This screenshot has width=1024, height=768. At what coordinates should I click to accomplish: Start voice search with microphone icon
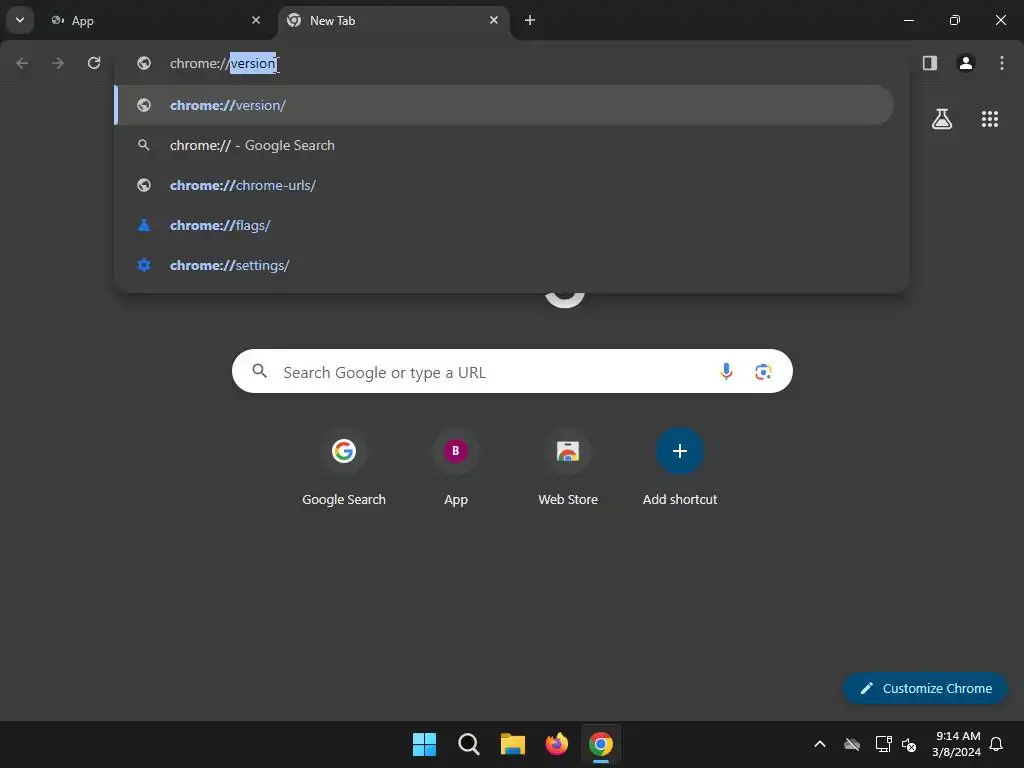(726, 372)
